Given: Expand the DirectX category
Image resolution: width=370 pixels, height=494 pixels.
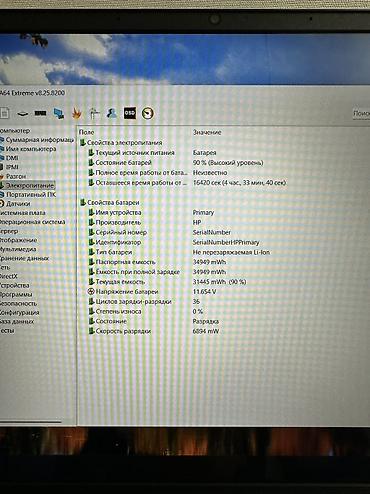Looking at the screenshot, I should click(9, 276).
